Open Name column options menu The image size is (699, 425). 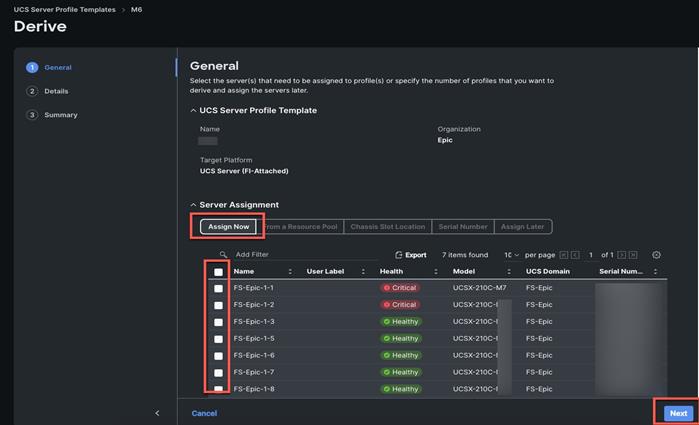290,271
